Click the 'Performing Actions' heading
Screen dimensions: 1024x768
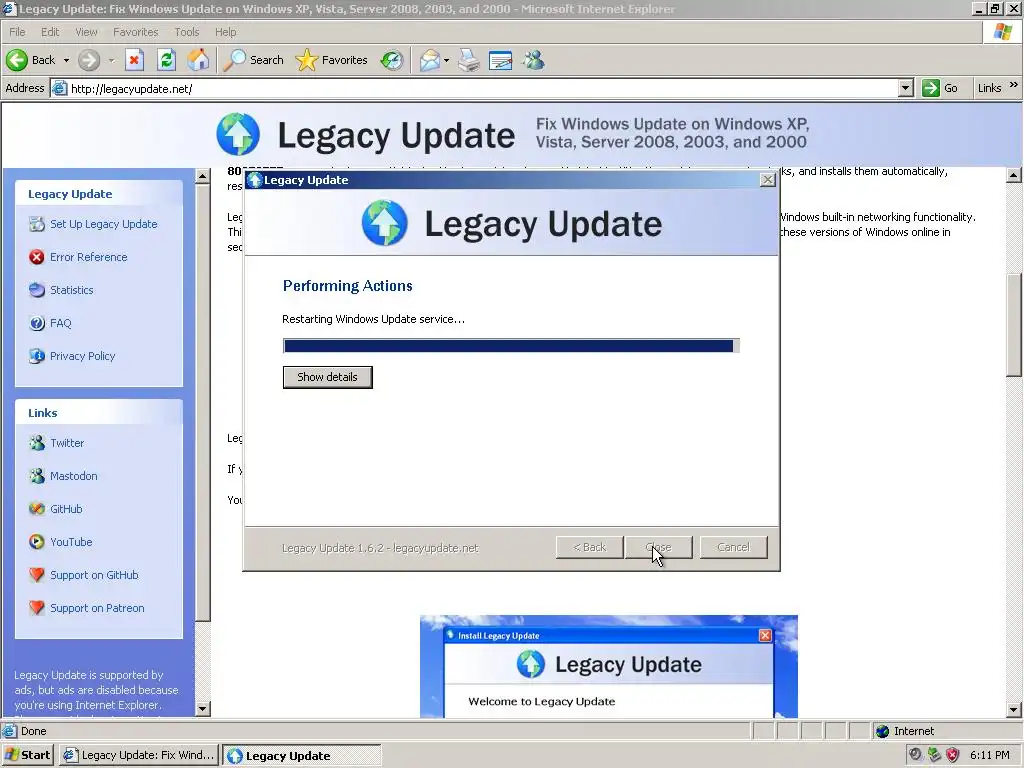click(347, 285)
